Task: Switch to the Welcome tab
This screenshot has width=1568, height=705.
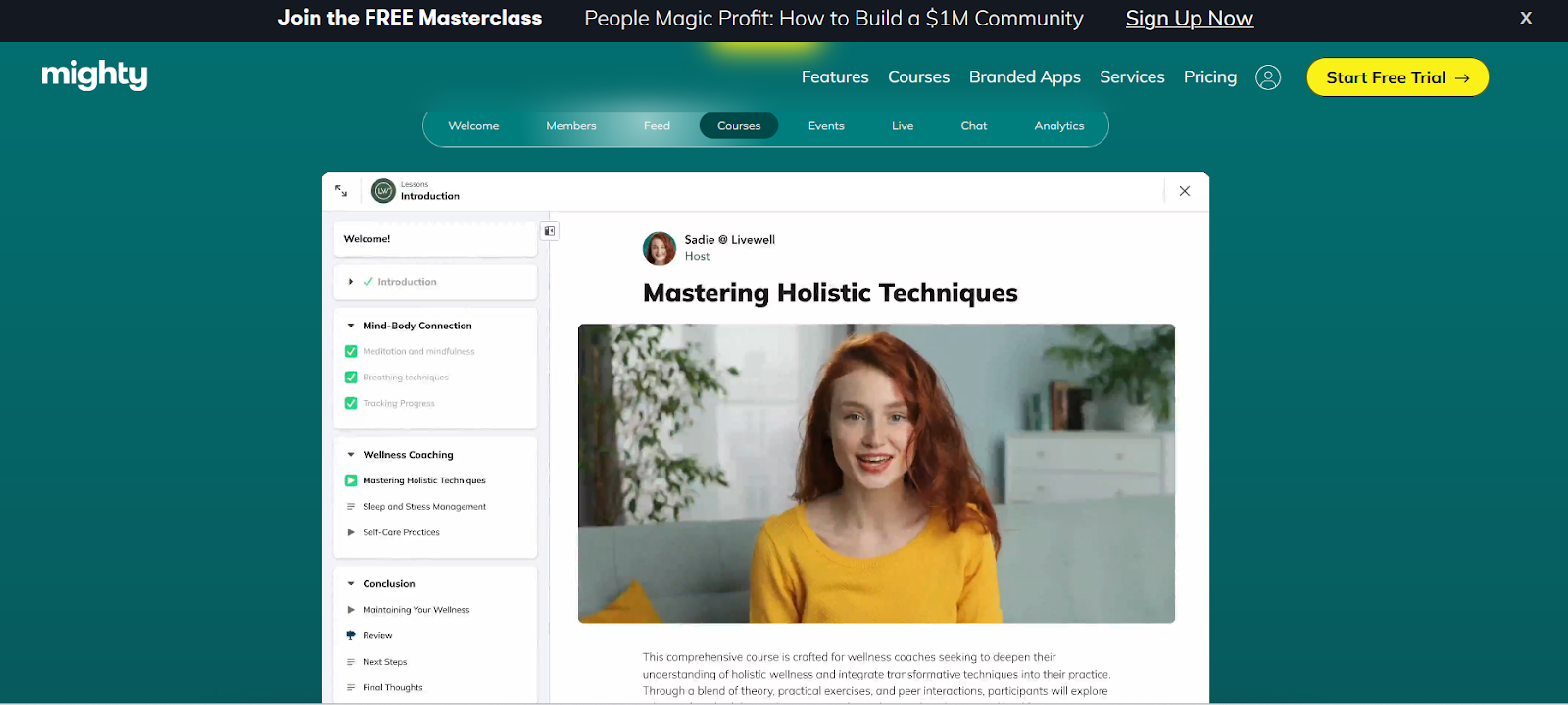Action: tap(473, 126)
